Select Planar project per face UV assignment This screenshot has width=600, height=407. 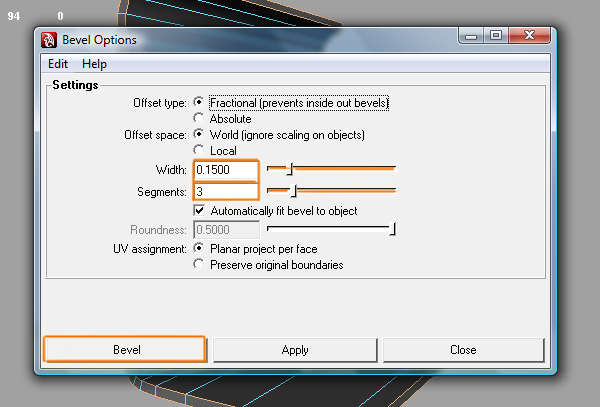(198, 248)
